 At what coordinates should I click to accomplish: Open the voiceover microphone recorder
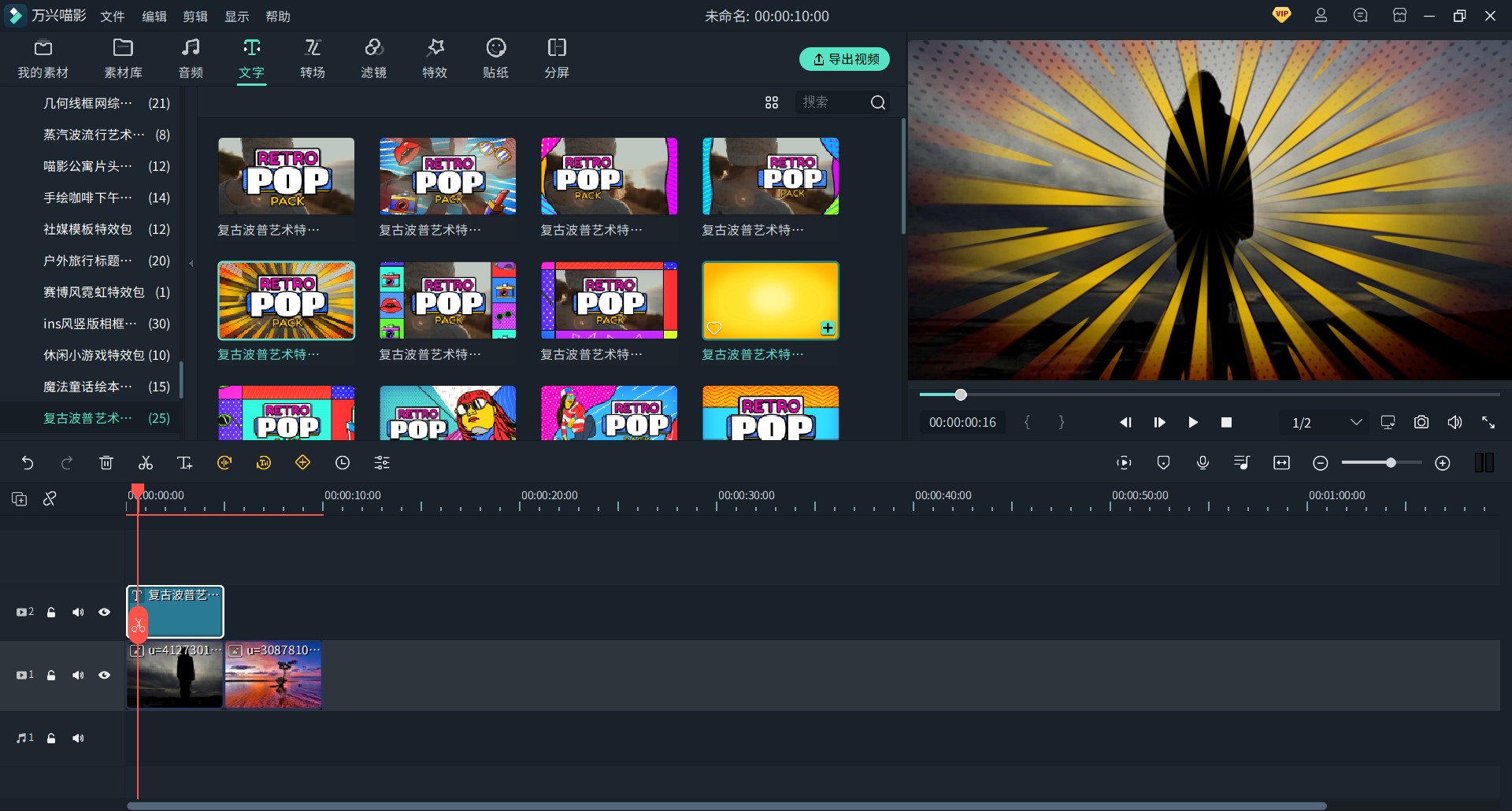1203,463
